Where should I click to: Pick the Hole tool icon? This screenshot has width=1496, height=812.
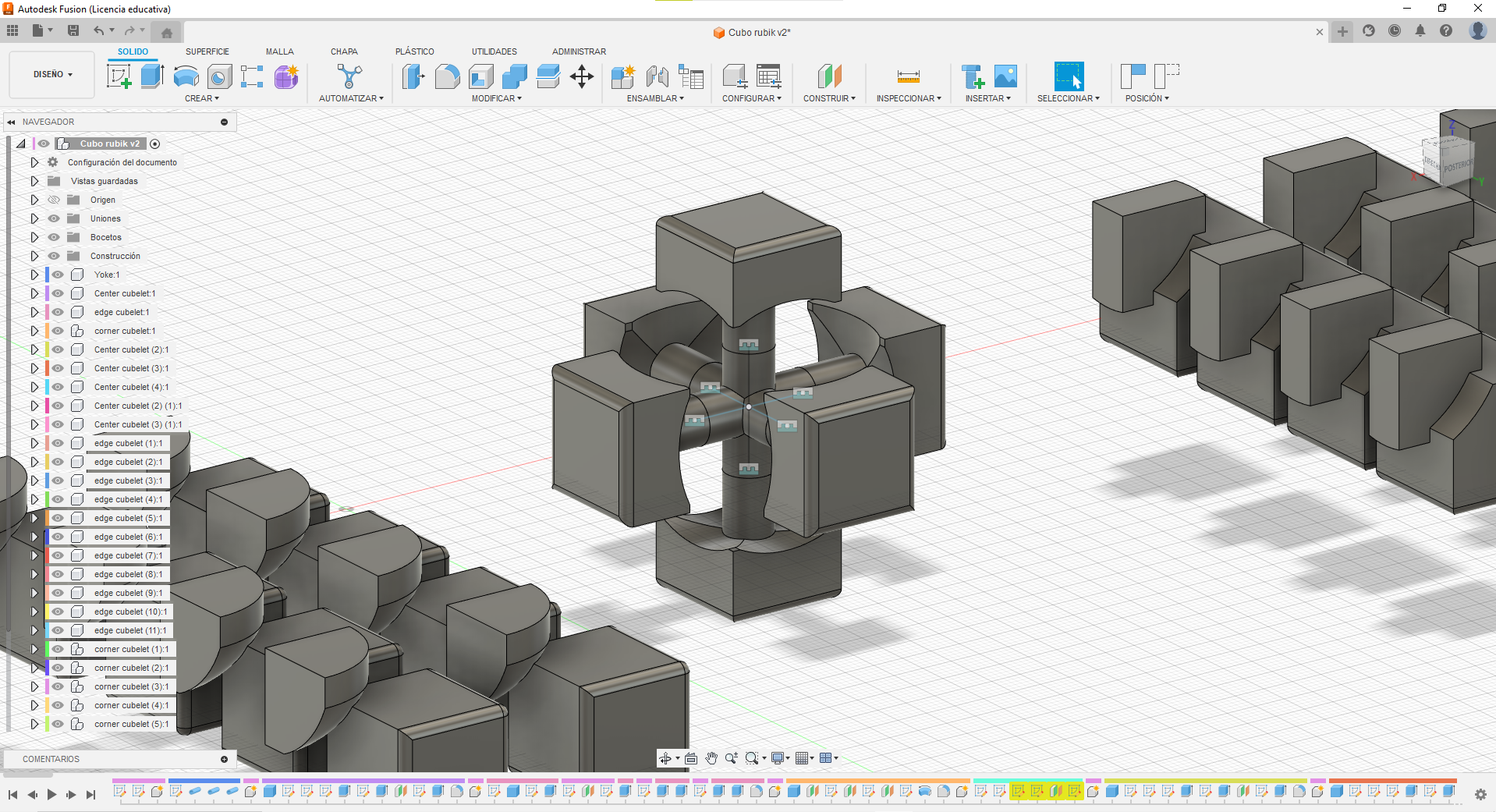219,76
